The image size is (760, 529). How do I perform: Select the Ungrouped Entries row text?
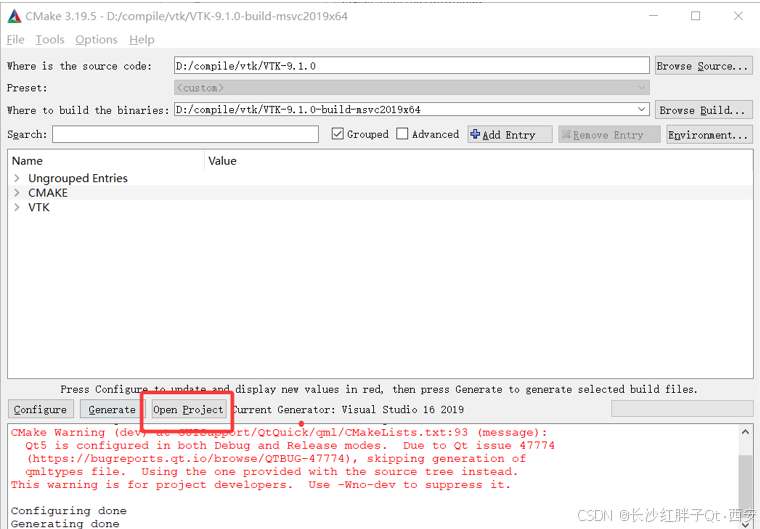[78, 178]
